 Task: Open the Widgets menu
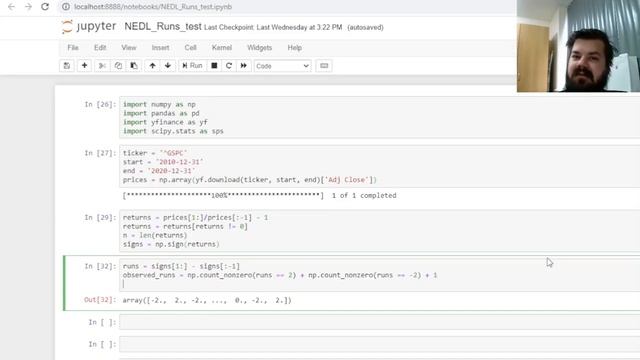(259, 48)
